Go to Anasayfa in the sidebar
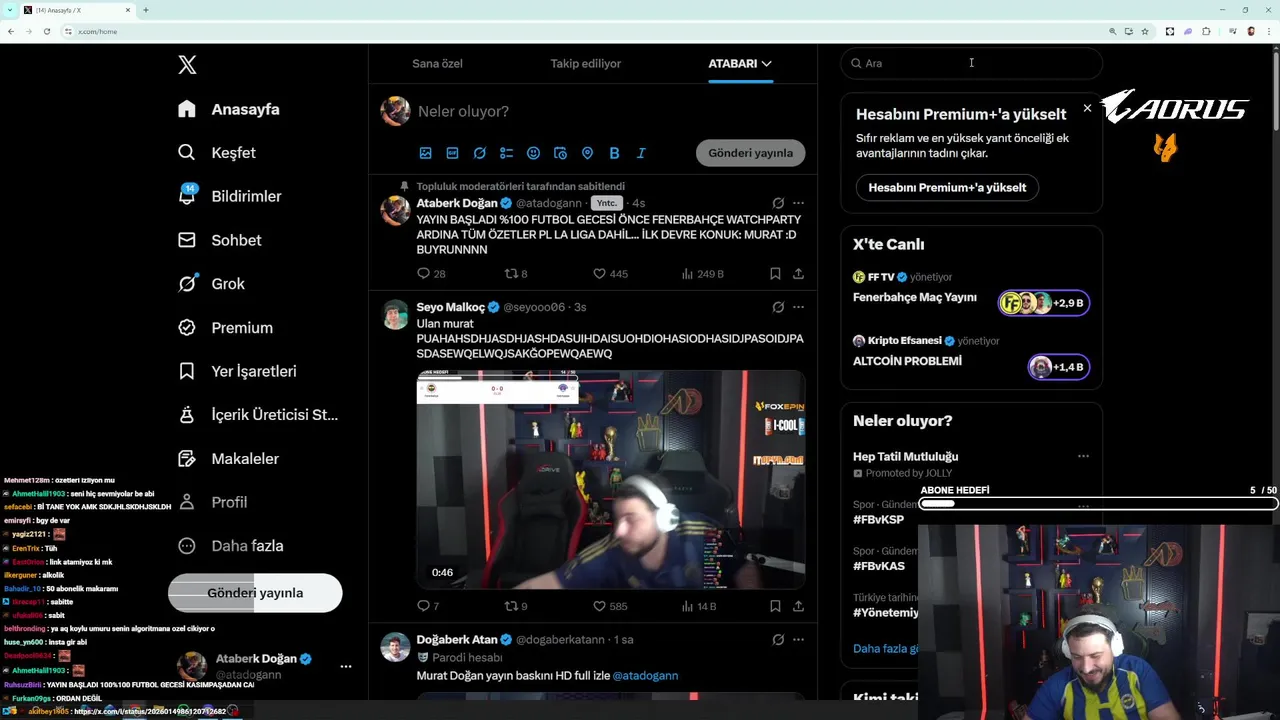The height and width of the screenshot is (720, 1280). pyautogui.click(x=229, y=109)
